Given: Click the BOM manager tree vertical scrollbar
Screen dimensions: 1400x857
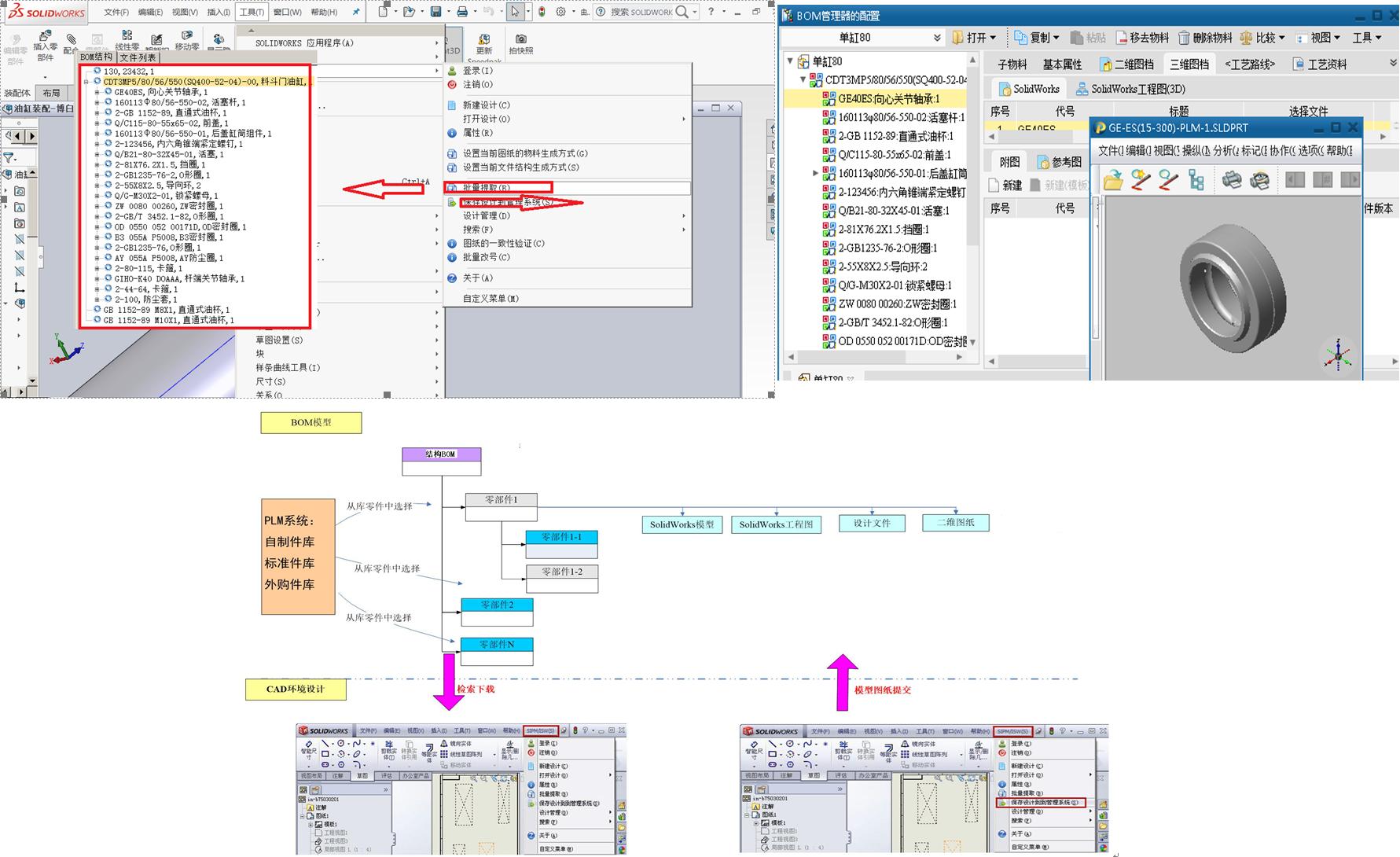Looking at the screenshot, I should pyautogui.click(x=972, y=200).
